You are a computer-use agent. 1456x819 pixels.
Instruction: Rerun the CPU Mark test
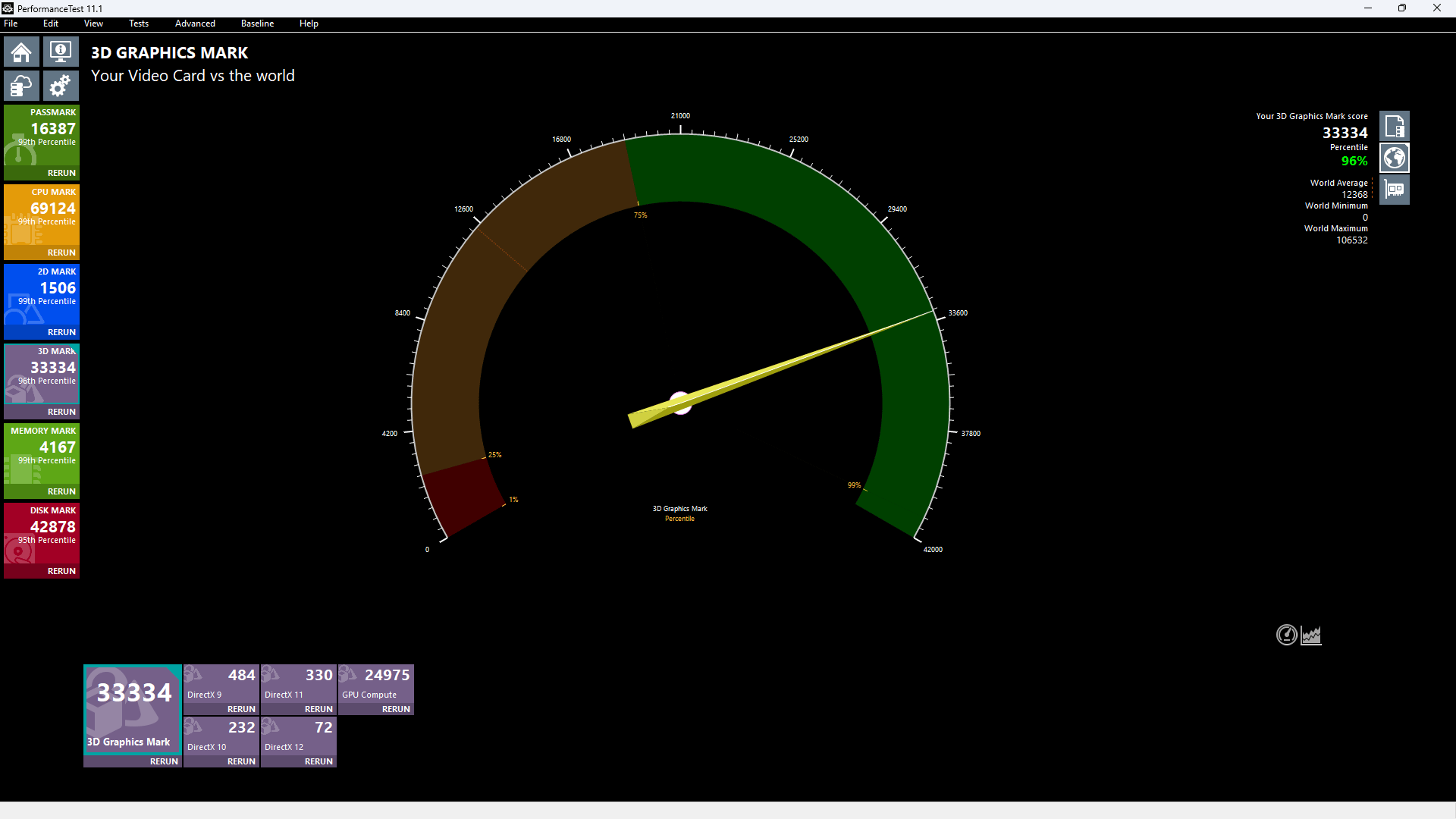coord(61,253)
